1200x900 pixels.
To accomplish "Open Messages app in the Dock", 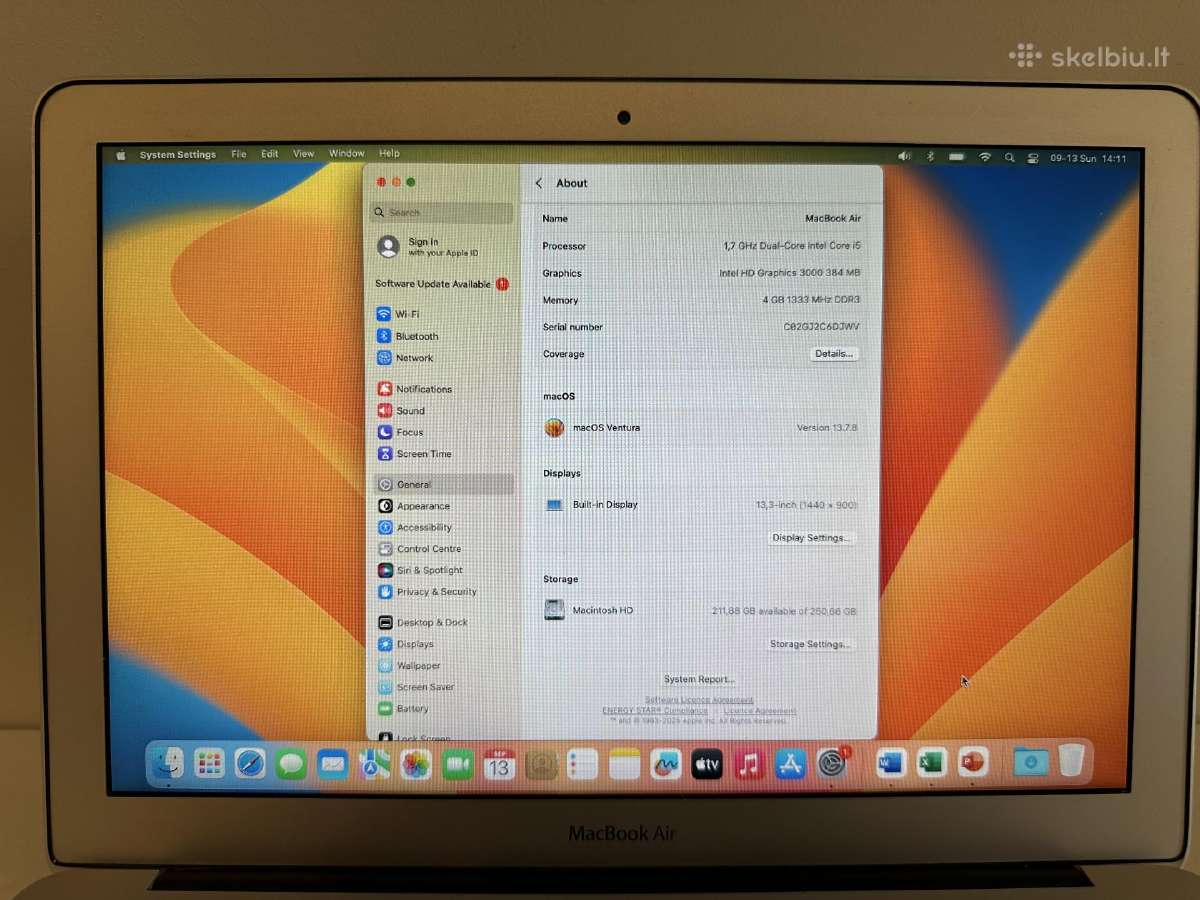I will [x=291, y=765].
